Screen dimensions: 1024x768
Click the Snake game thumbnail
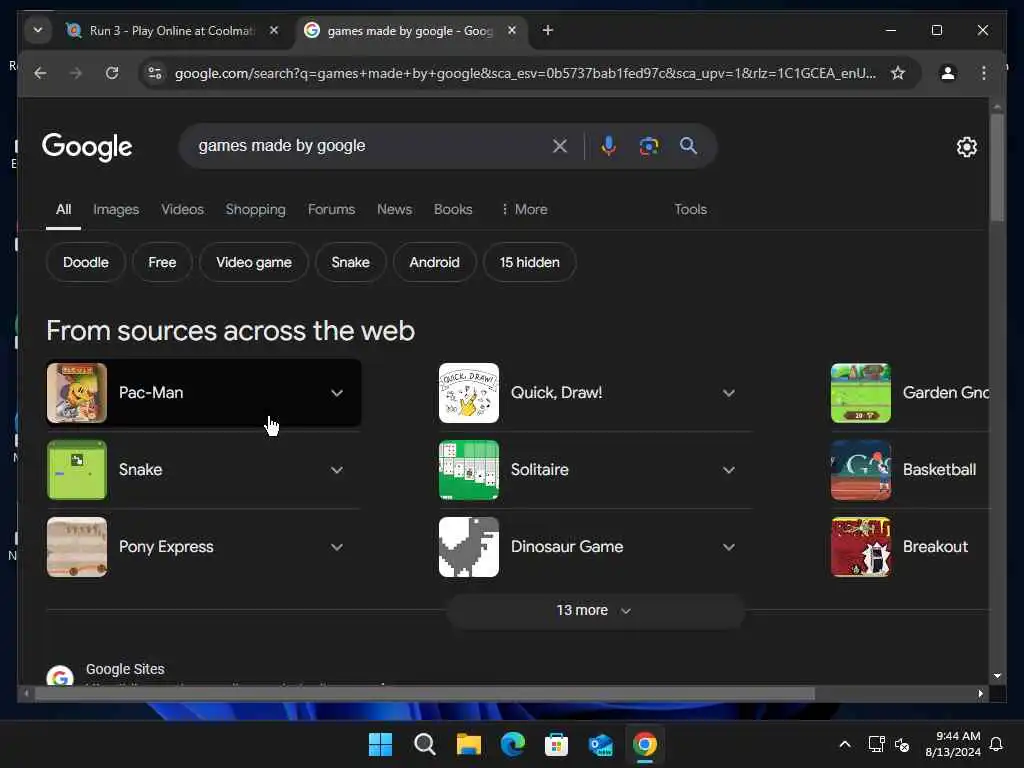77,470
